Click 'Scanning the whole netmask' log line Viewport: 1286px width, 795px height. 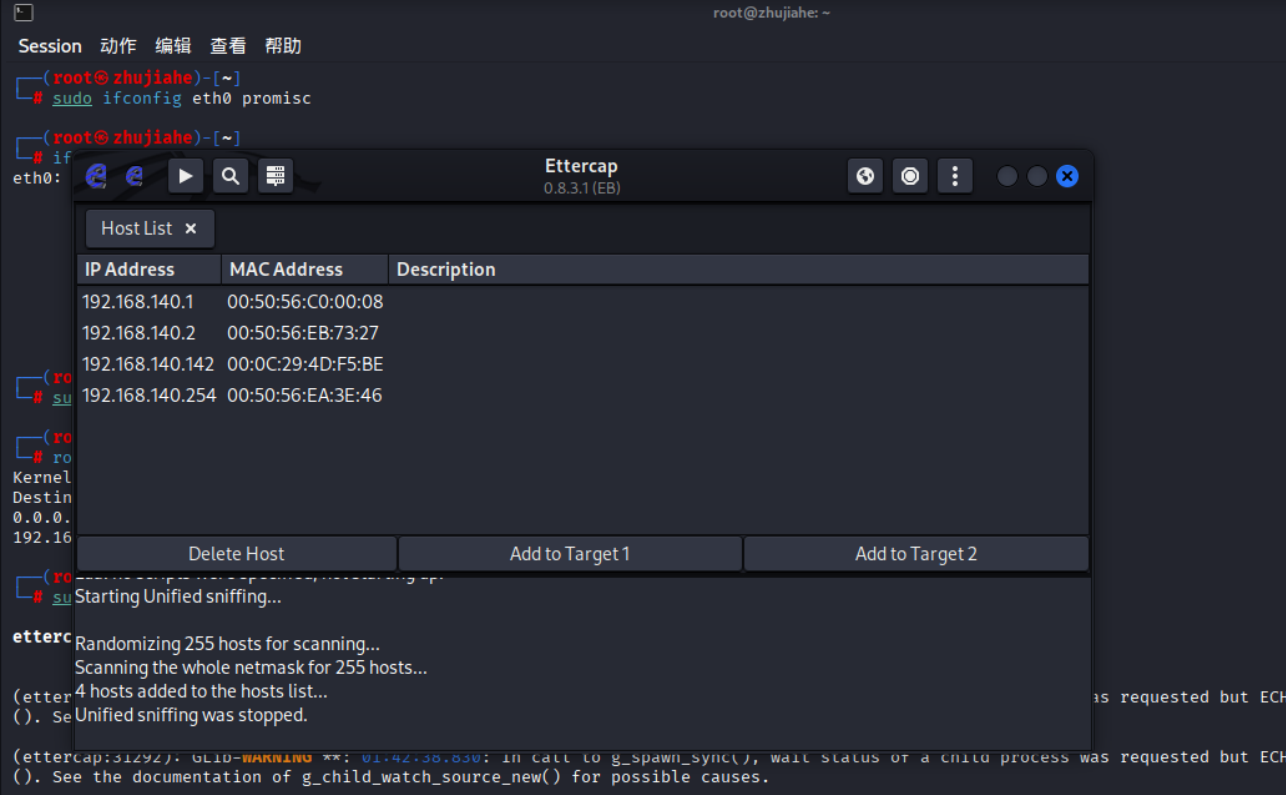pos(251,667)
